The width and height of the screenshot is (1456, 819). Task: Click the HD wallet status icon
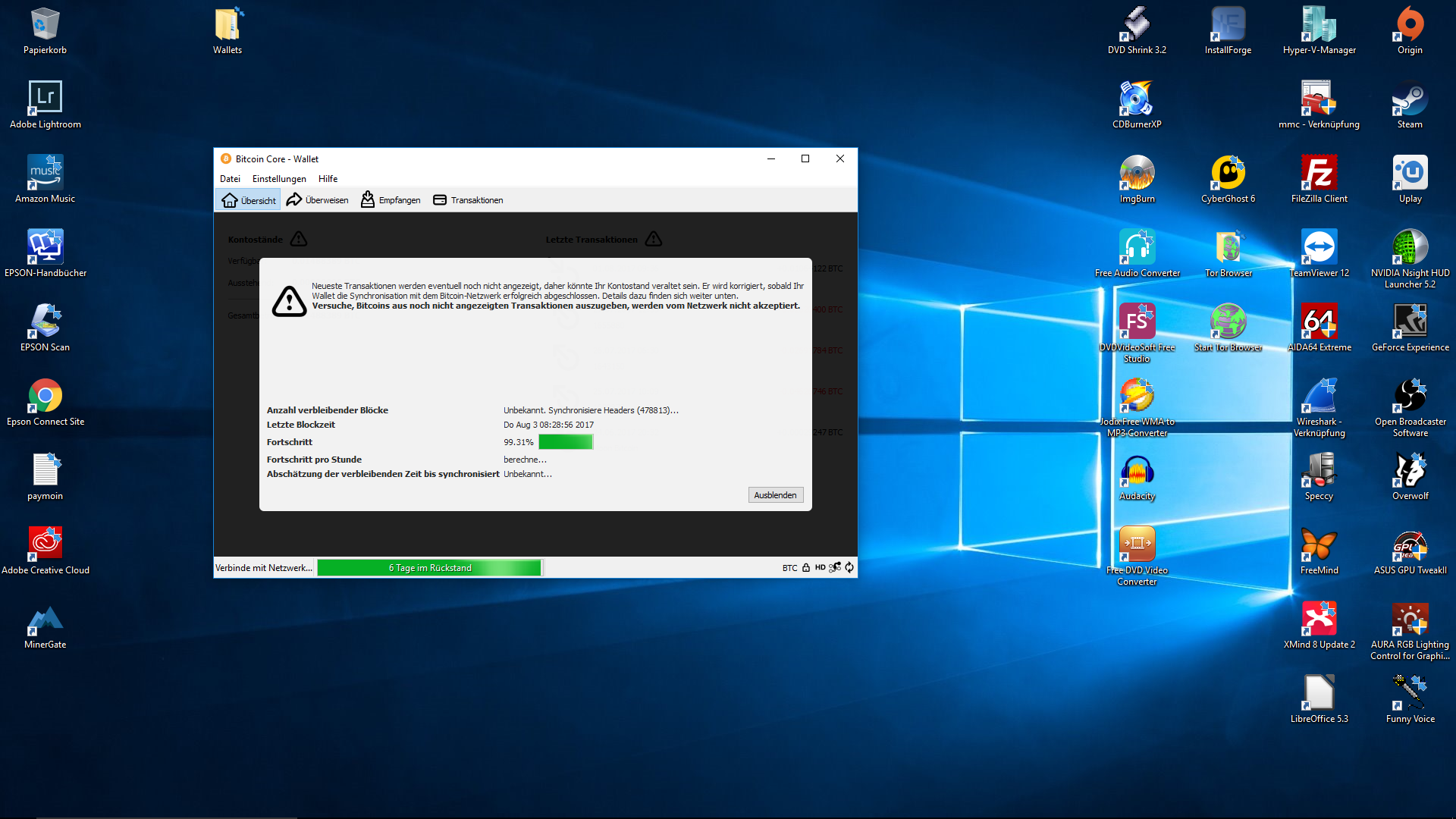point(820,567)
